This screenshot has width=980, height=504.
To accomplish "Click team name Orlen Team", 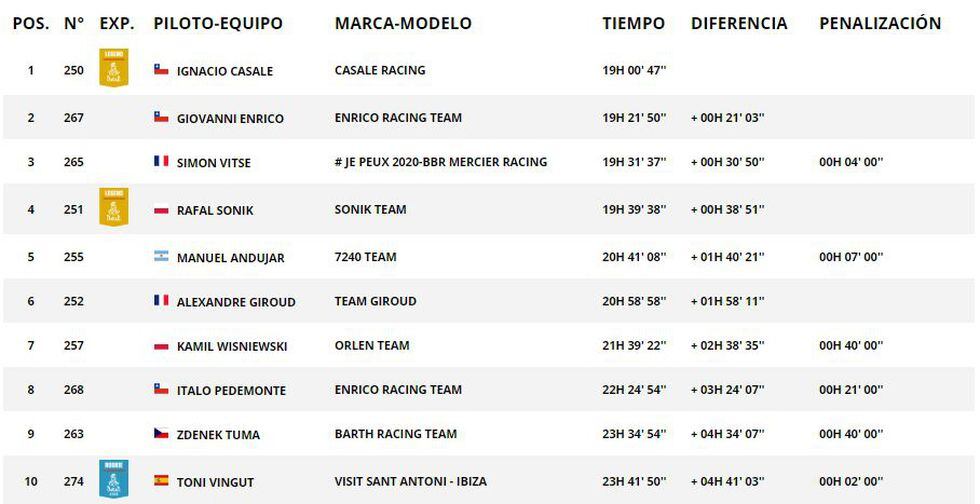I will tap(372, 346).
